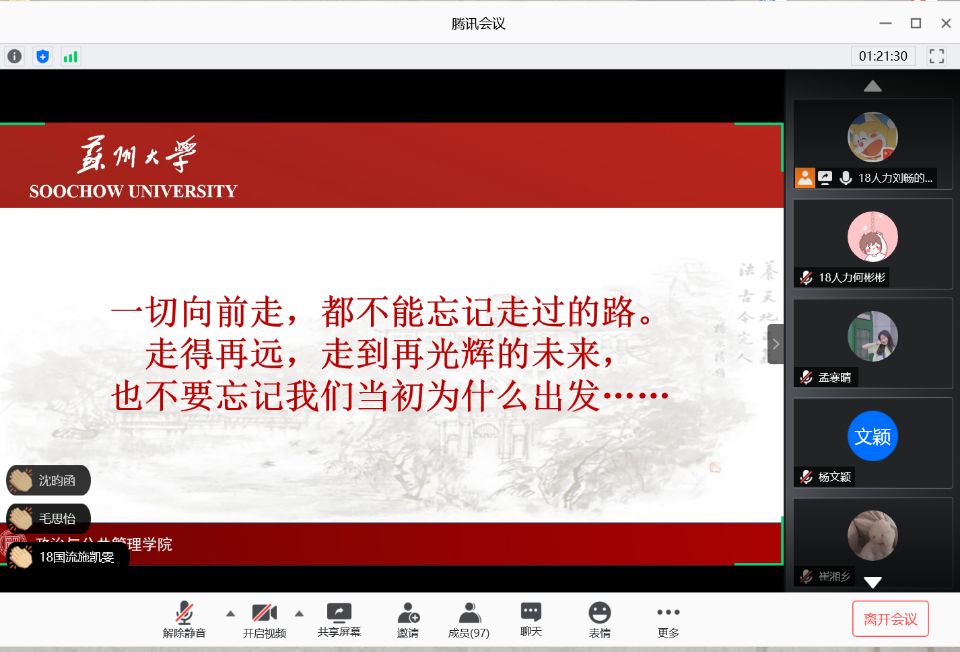
Task: Open the Share Screen (共享屏幕) tool
Action: (339, 619)
